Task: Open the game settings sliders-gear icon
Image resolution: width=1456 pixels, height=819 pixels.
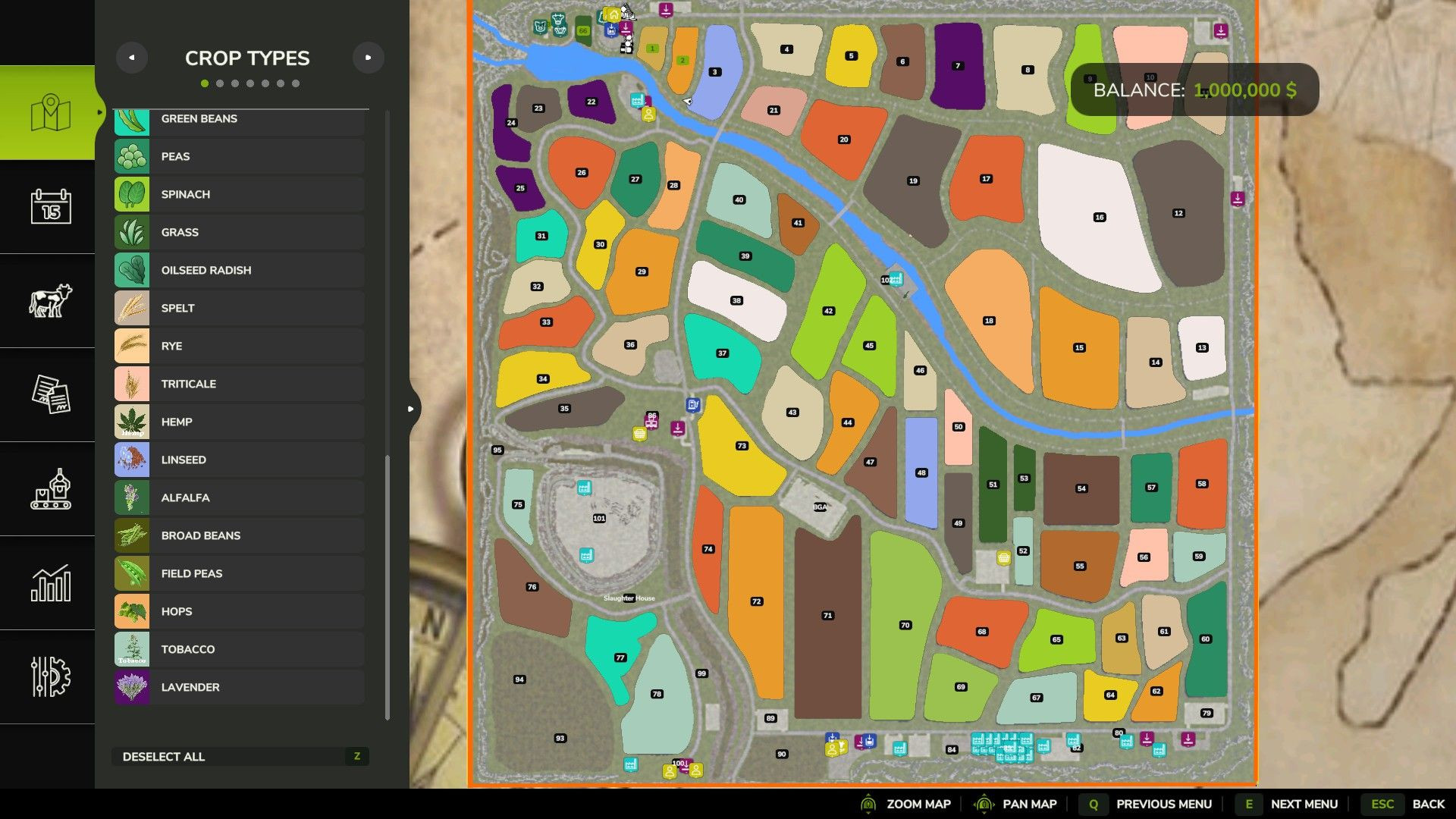Action: [51, 676]
